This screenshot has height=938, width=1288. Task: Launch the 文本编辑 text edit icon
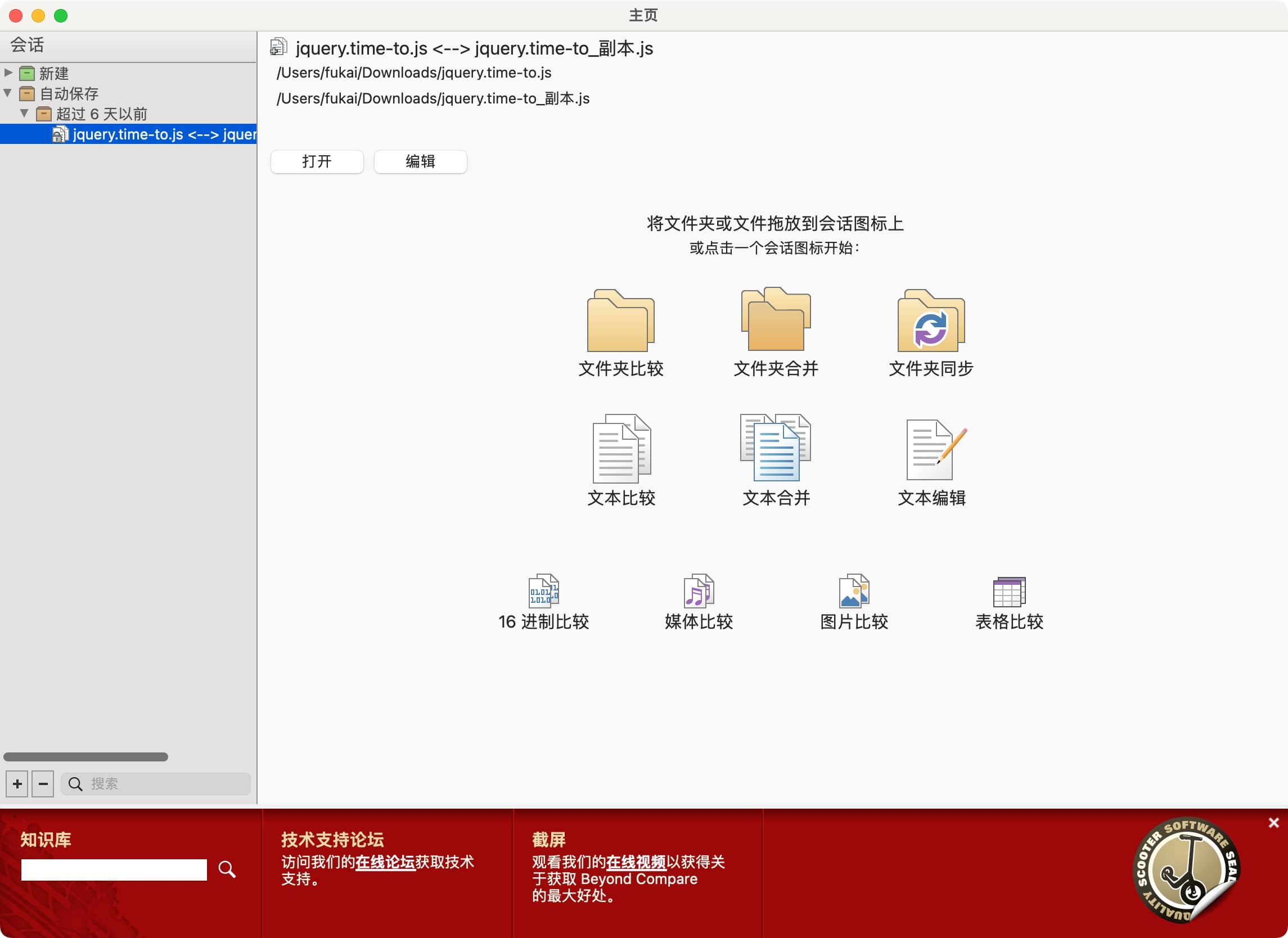tap(931, 450)
